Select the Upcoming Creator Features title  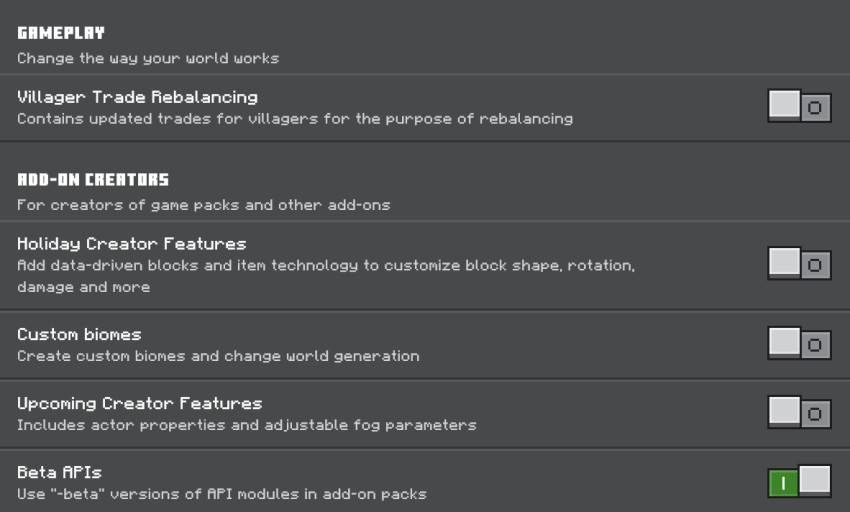139,404
